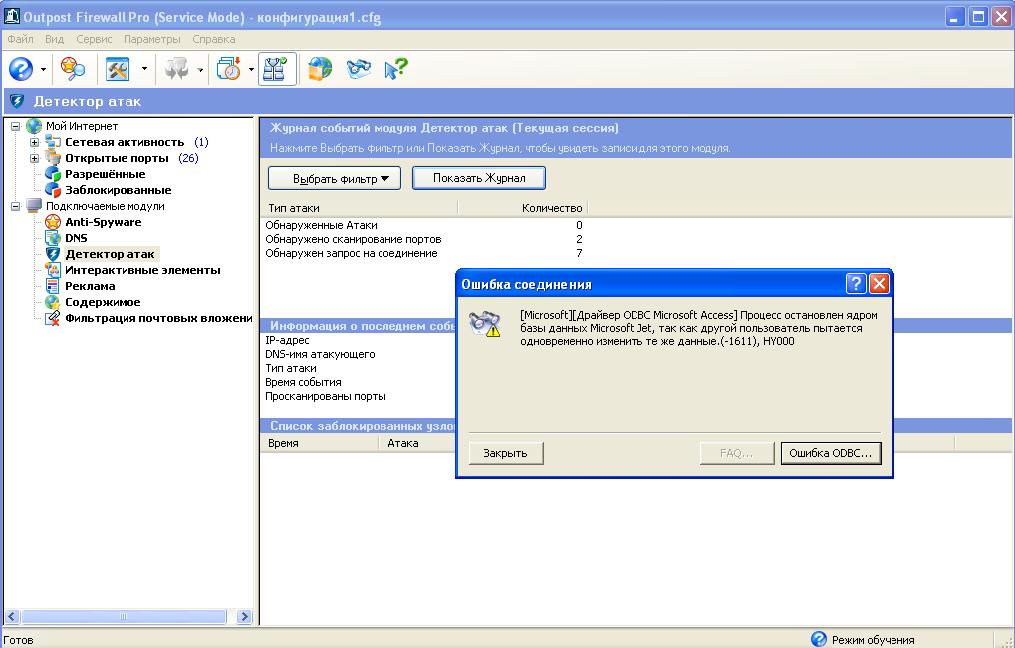The height and width of the screenshot is (648, 1015).
Task: Click the Режим обучения status bar icon
Action: [819, 639]
